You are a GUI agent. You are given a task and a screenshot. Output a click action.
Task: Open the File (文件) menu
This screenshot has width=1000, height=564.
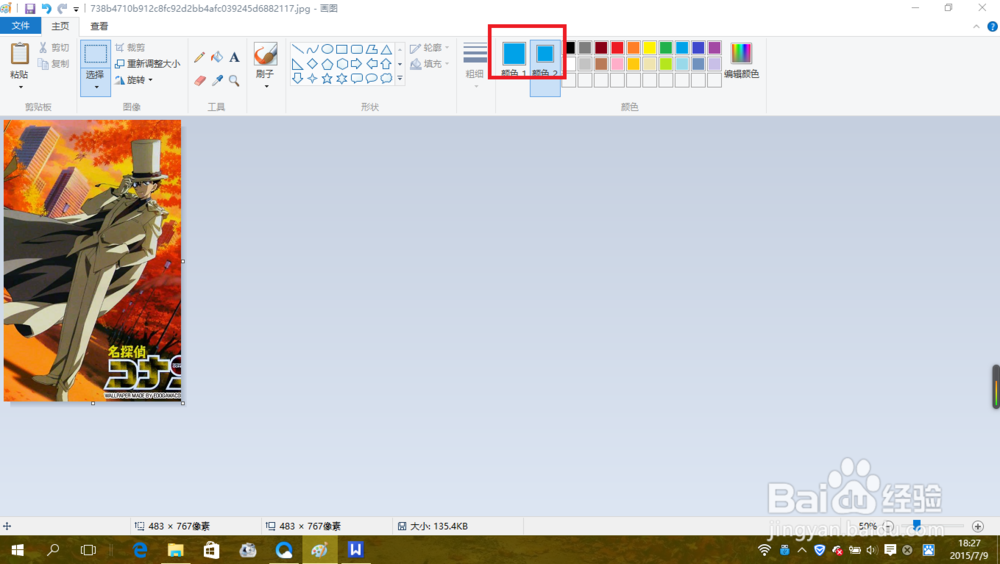(x=20, y=26)
